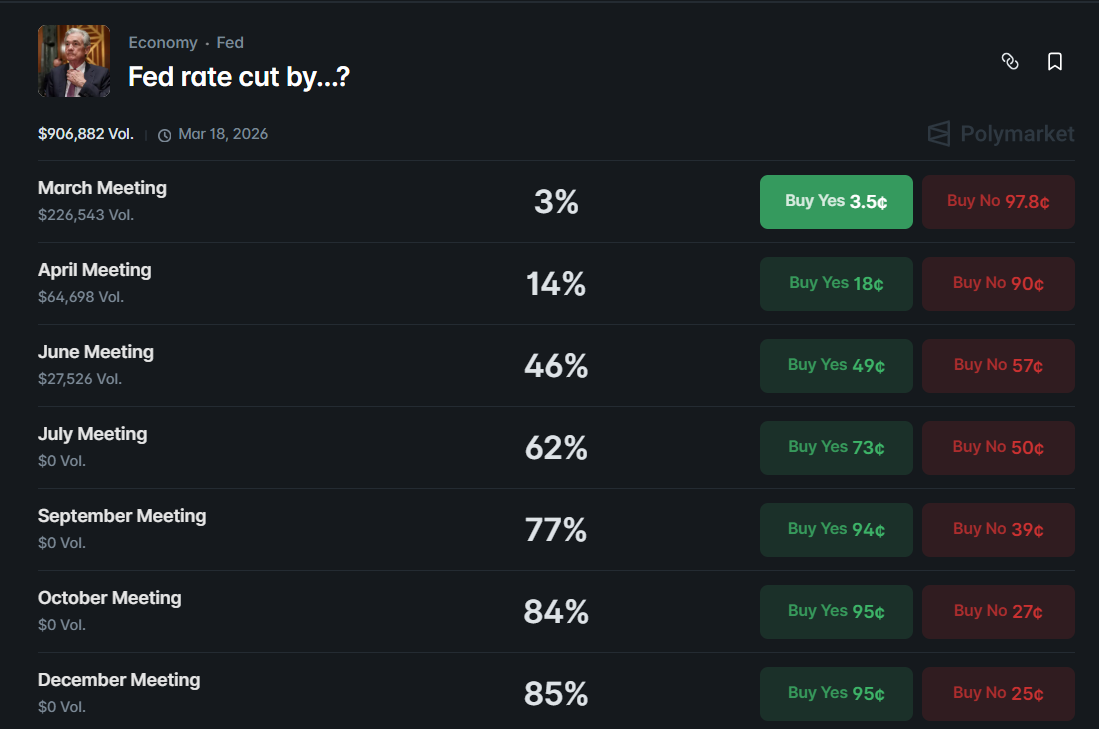Buy Yes at 49¢ for June Meeting

836,366
